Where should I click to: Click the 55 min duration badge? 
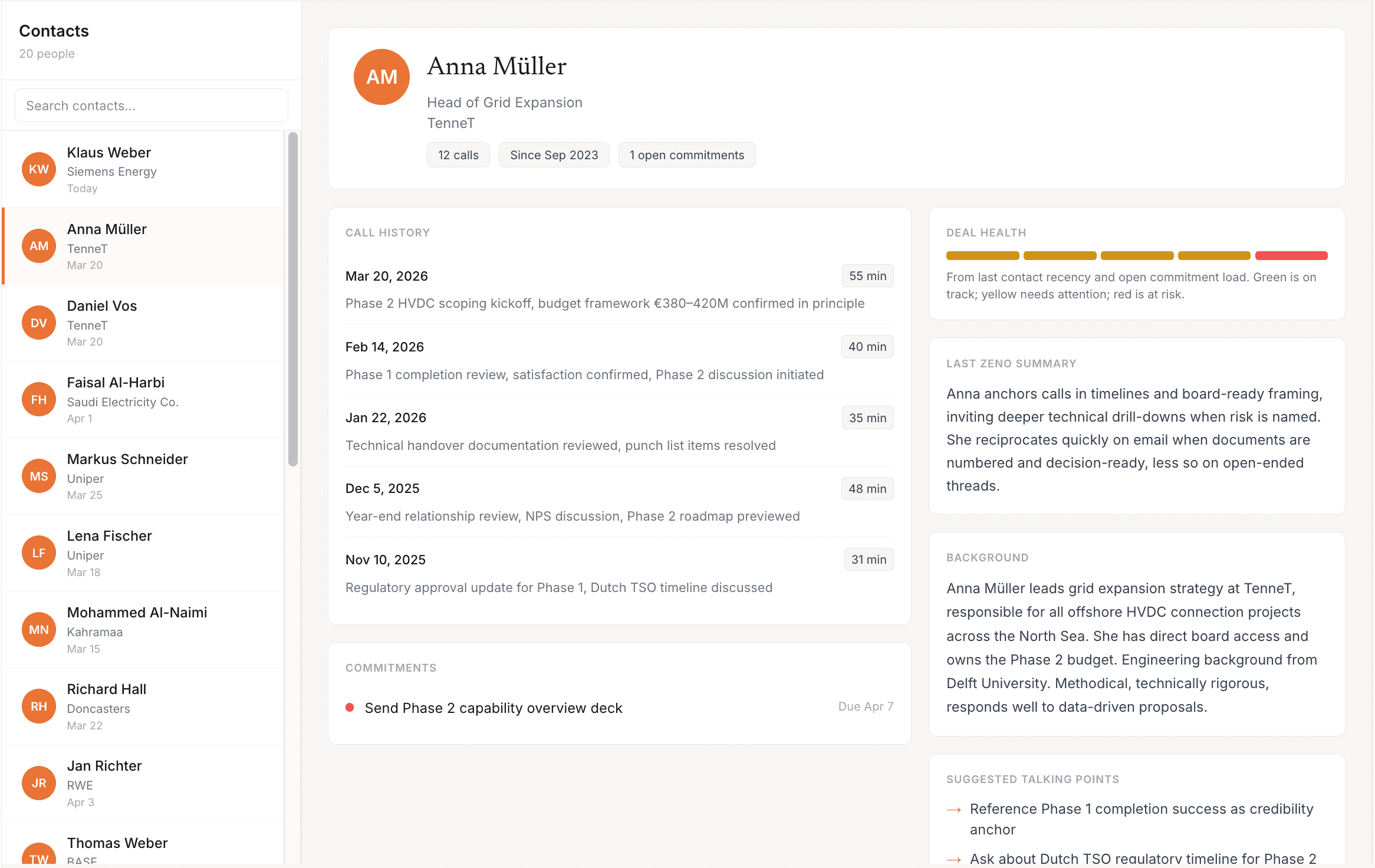pos(867,276)
